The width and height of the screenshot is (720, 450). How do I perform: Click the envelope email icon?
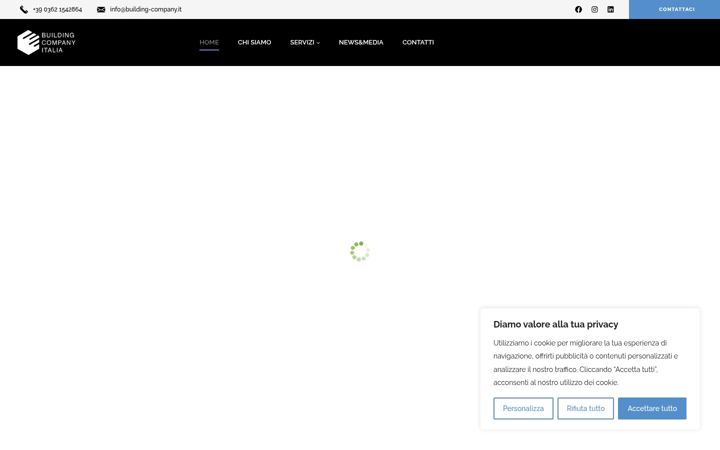point(101,10)
